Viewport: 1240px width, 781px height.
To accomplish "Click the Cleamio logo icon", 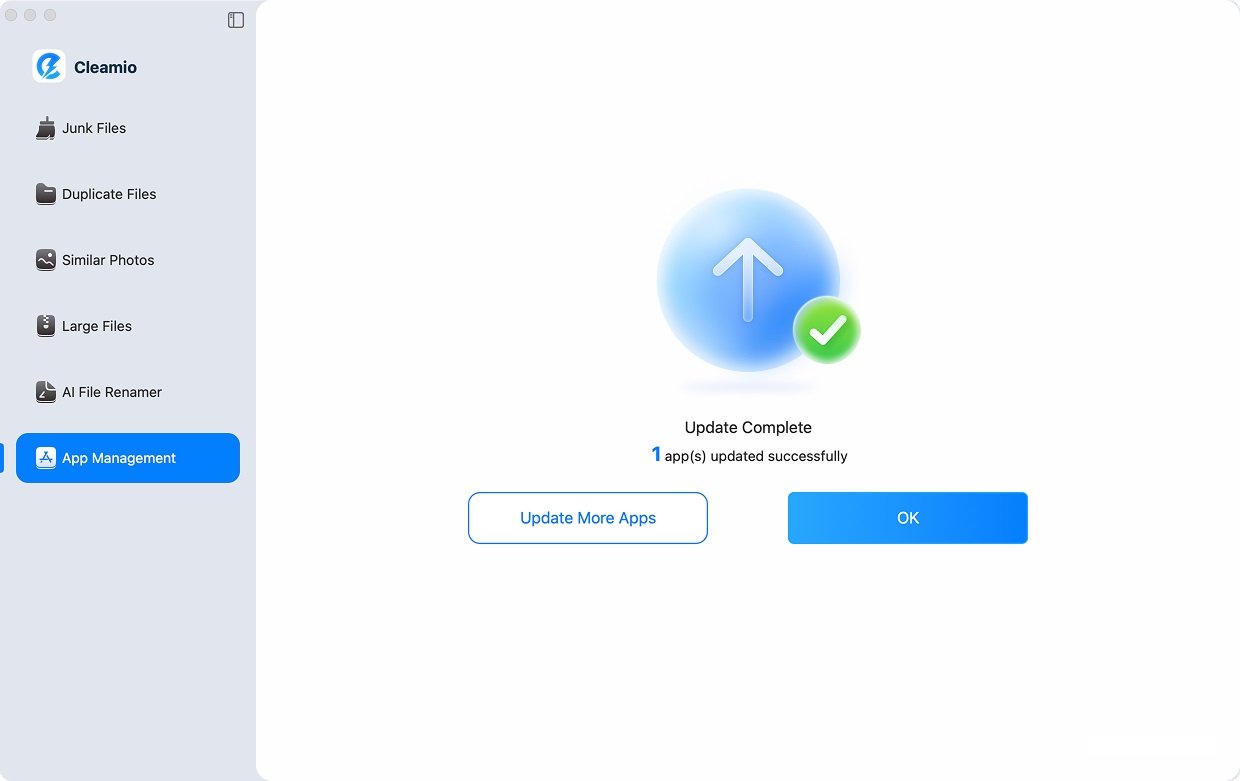I will pyautogui.click(x=48, y=66).
